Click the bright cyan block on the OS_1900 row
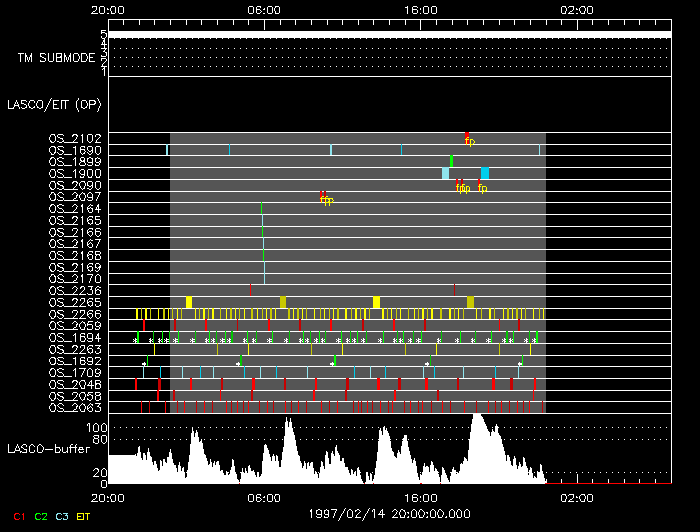 point(485,173)
